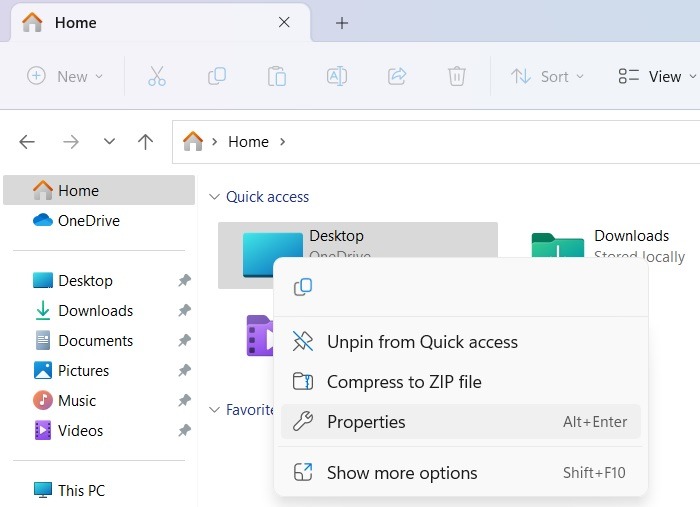The width and height of the screenshot is (700, 507).
Task: Click the Paste clipboard icon
Action: pos(277,76)
